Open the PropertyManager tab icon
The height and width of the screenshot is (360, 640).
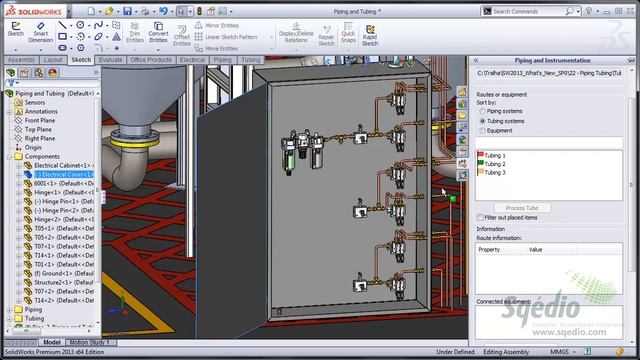tap(24, 73)
